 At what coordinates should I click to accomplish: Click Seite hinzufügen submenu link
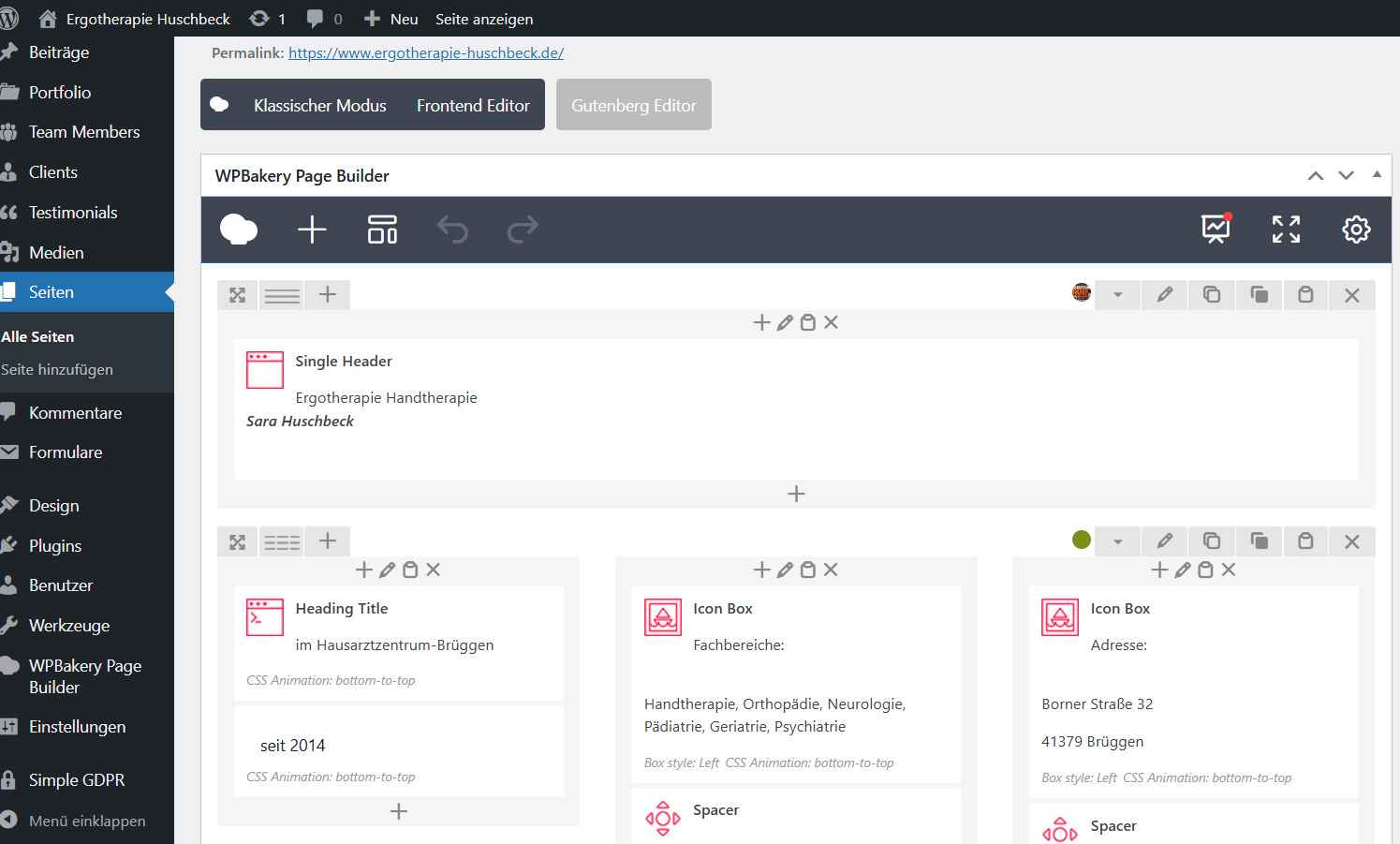click(57, 369)
